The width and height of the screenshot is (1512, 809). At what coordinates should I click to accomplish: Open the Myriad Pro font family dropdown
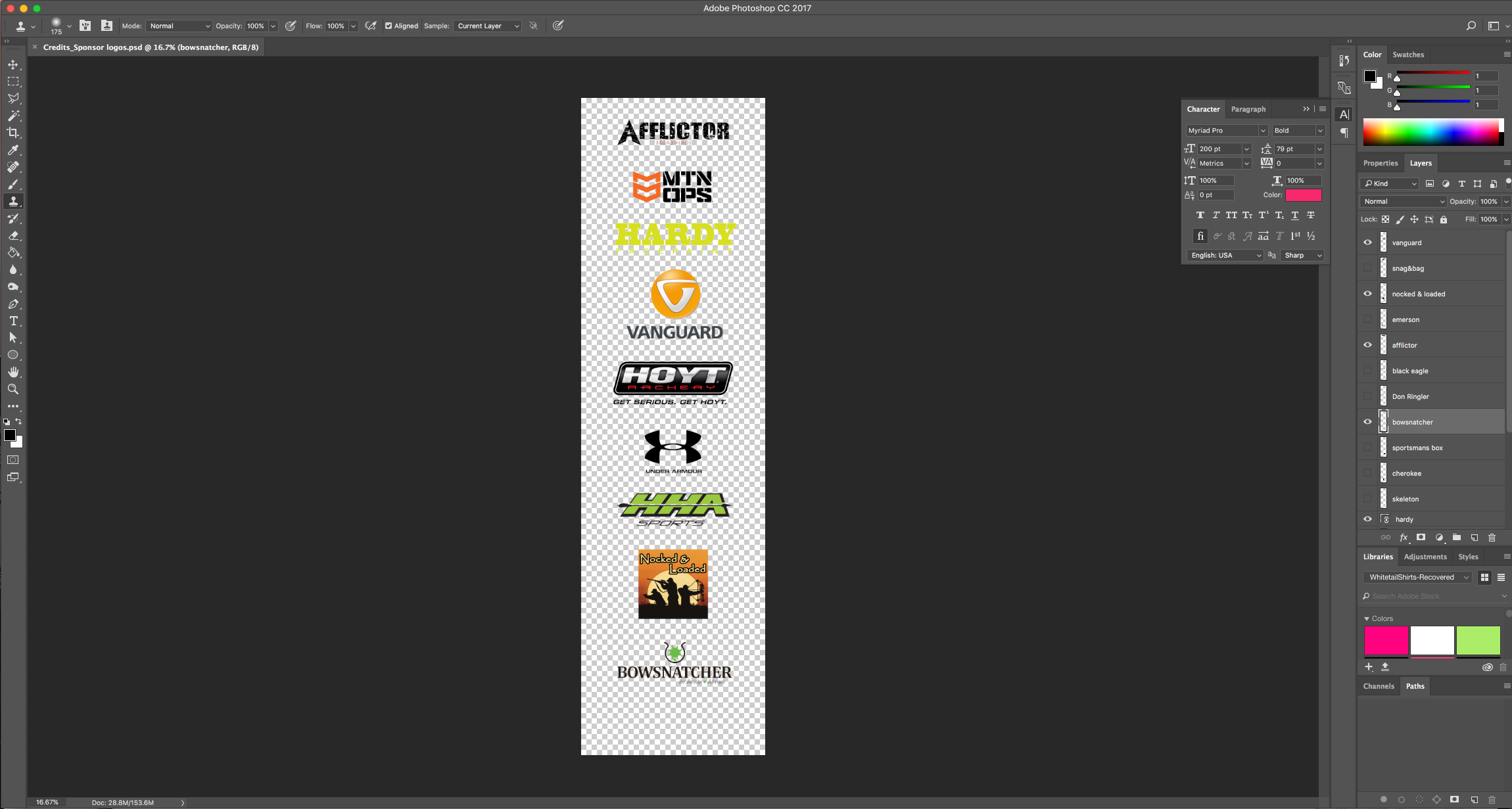(1226, 131)
